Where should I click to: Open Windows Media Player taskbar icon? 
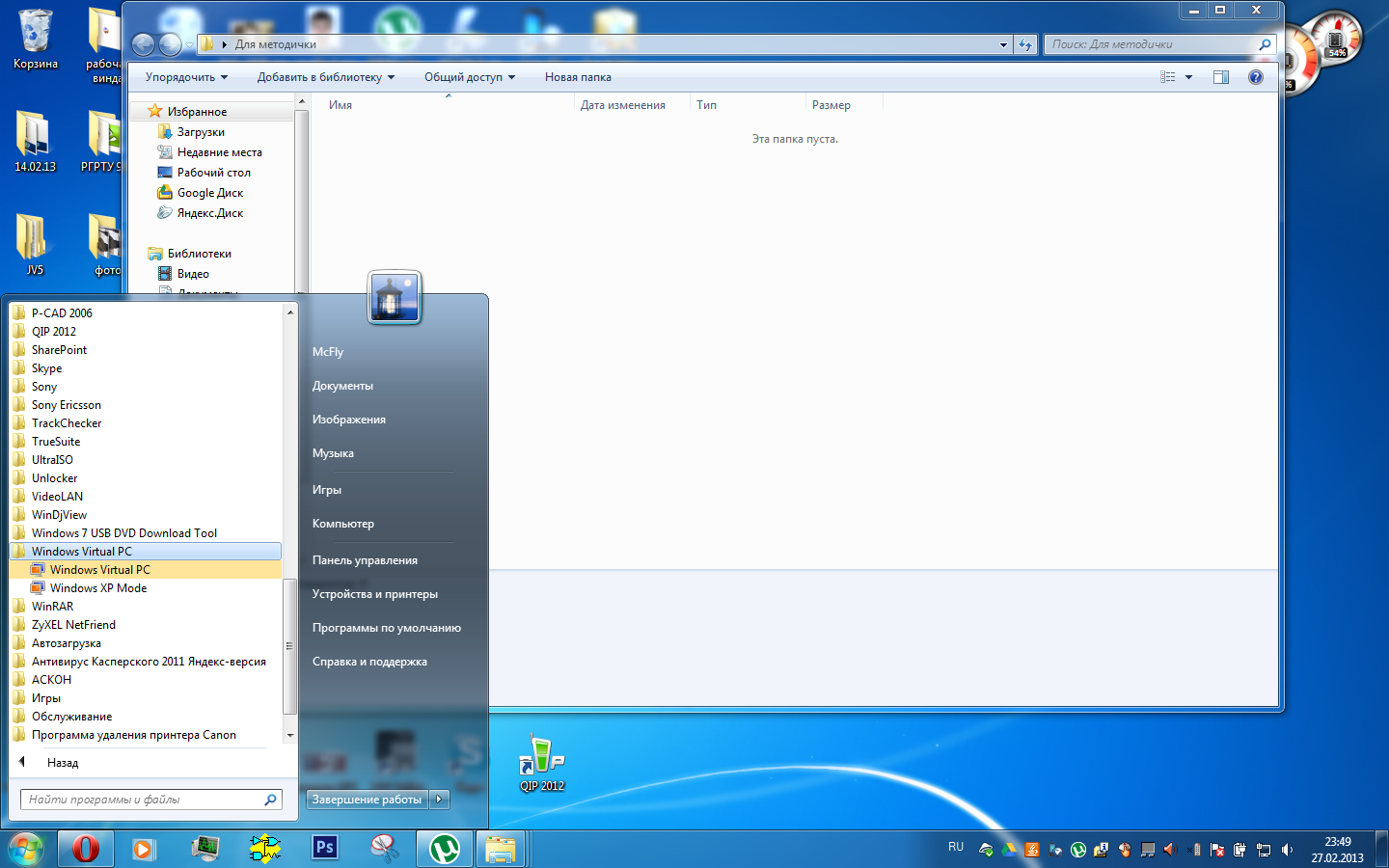click(x=144, y=849)
